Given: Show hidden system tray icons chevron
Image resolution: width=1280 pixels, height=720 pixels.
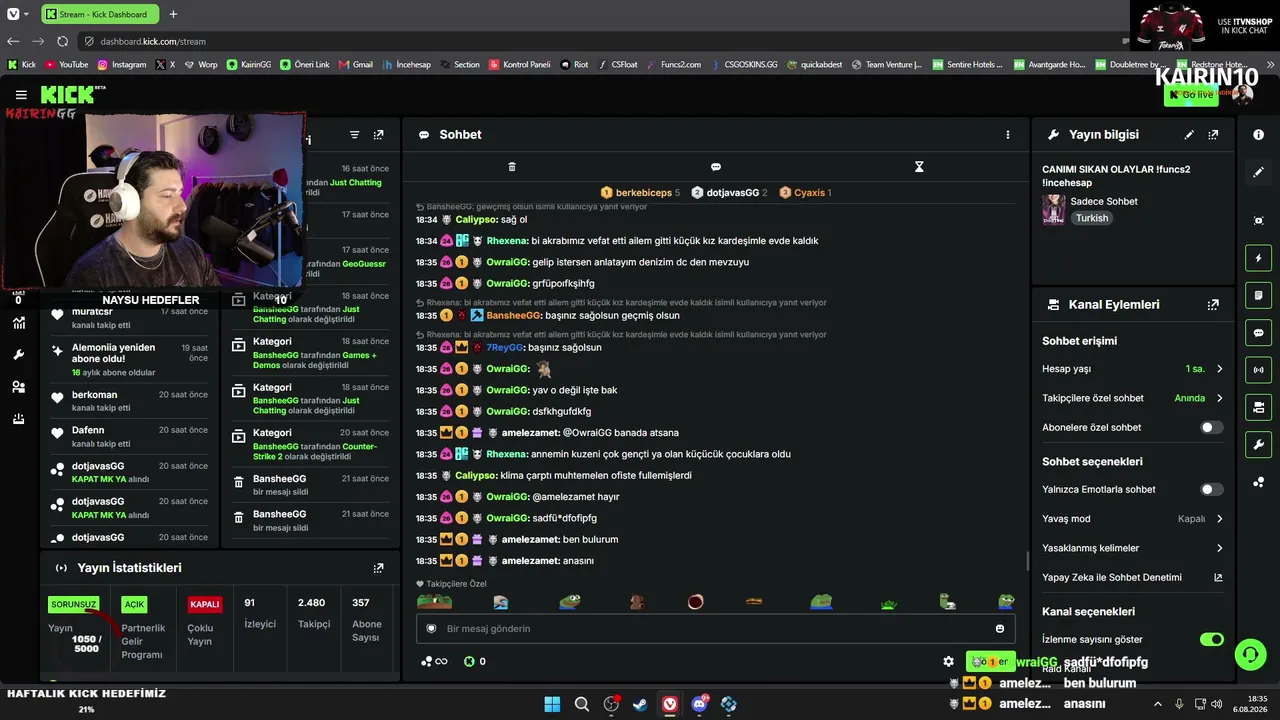Looking at the screenshot, I should click(1158, 704).
